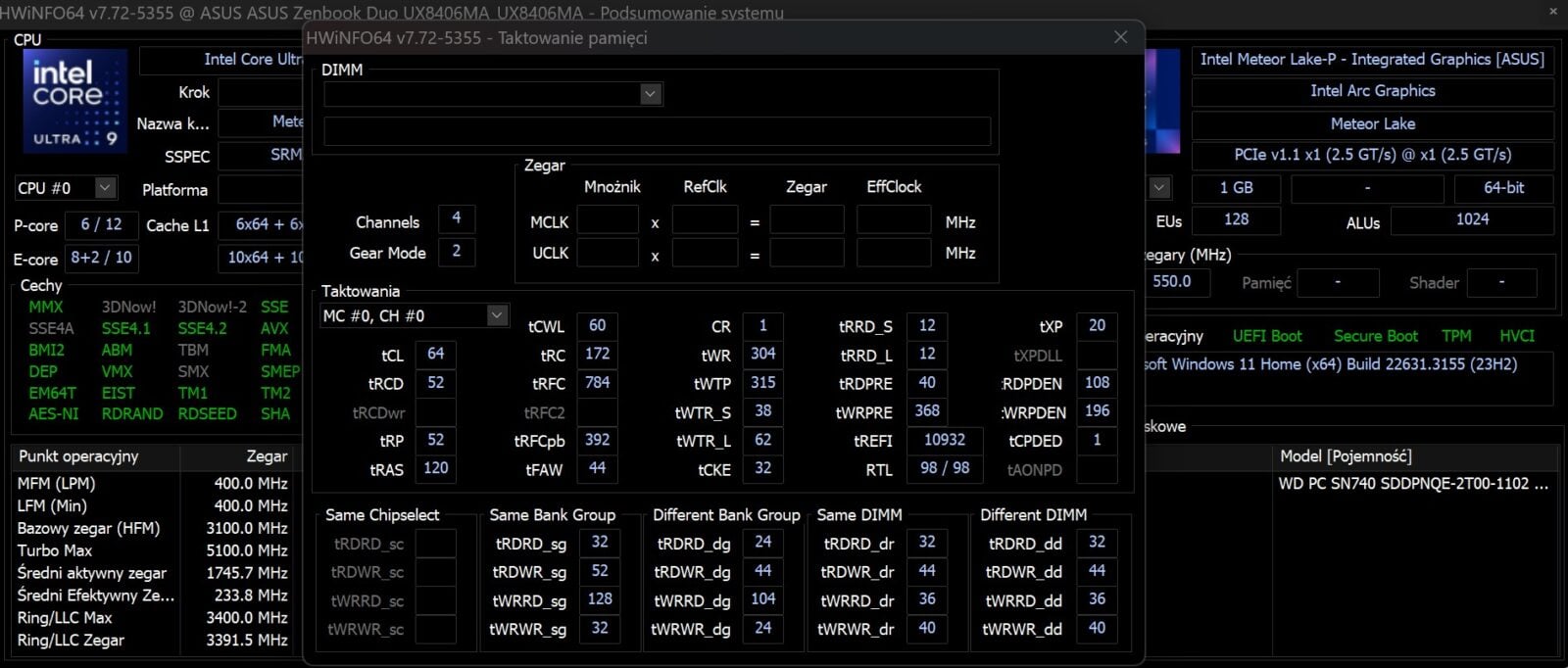Click the Bazowy zegar (HFM) row
1568x668 pixels.
(152, 528)
